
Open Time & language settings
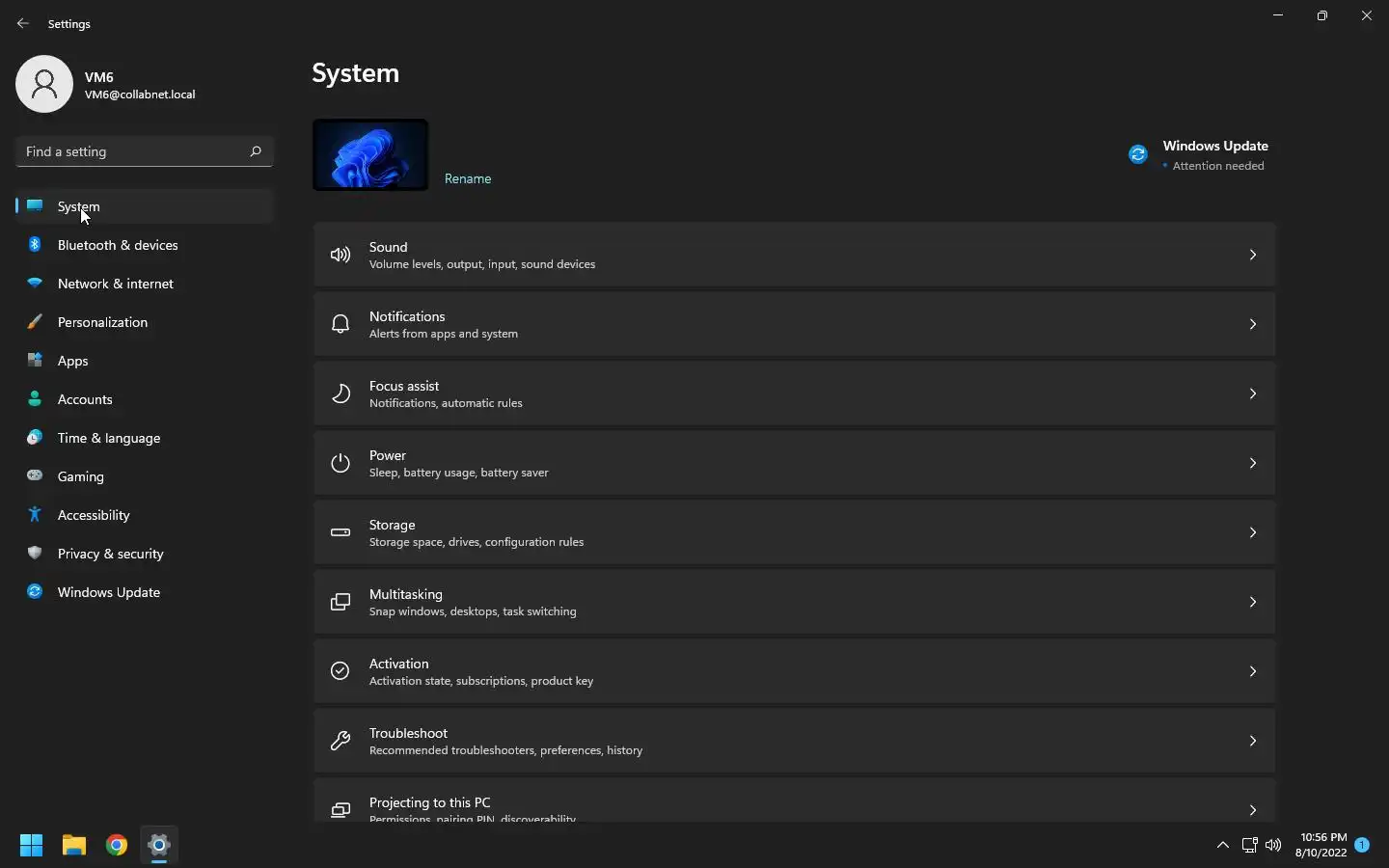[145, 438]
